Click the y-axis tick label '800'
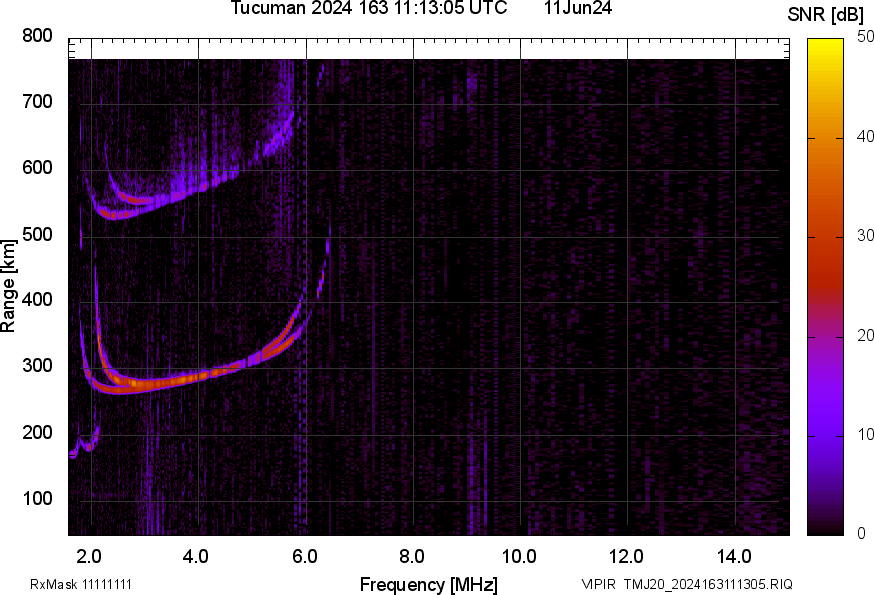The image size is (874, 595). point(37,36)
